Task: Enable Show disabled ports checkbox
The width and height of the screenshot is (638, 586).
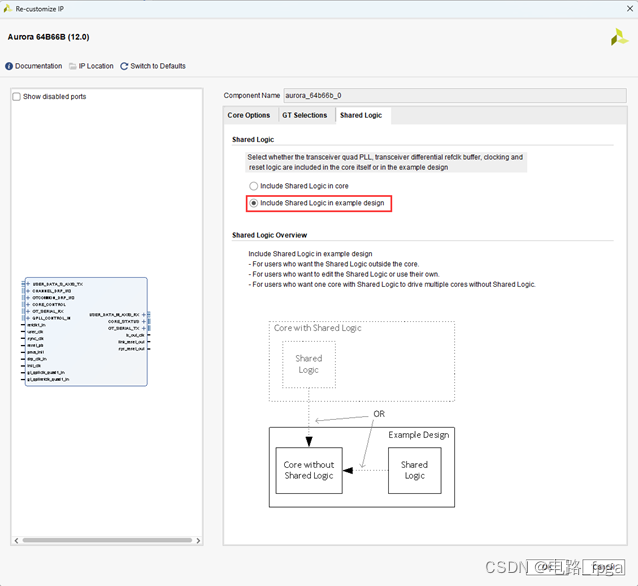Action: (x=17, y=96)
